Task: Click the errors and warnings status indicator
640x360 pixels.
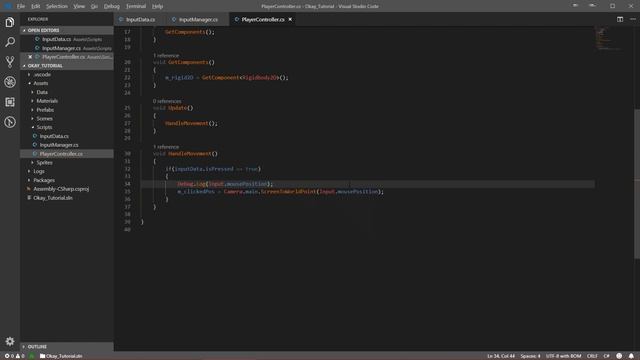Action: [14, 356]
